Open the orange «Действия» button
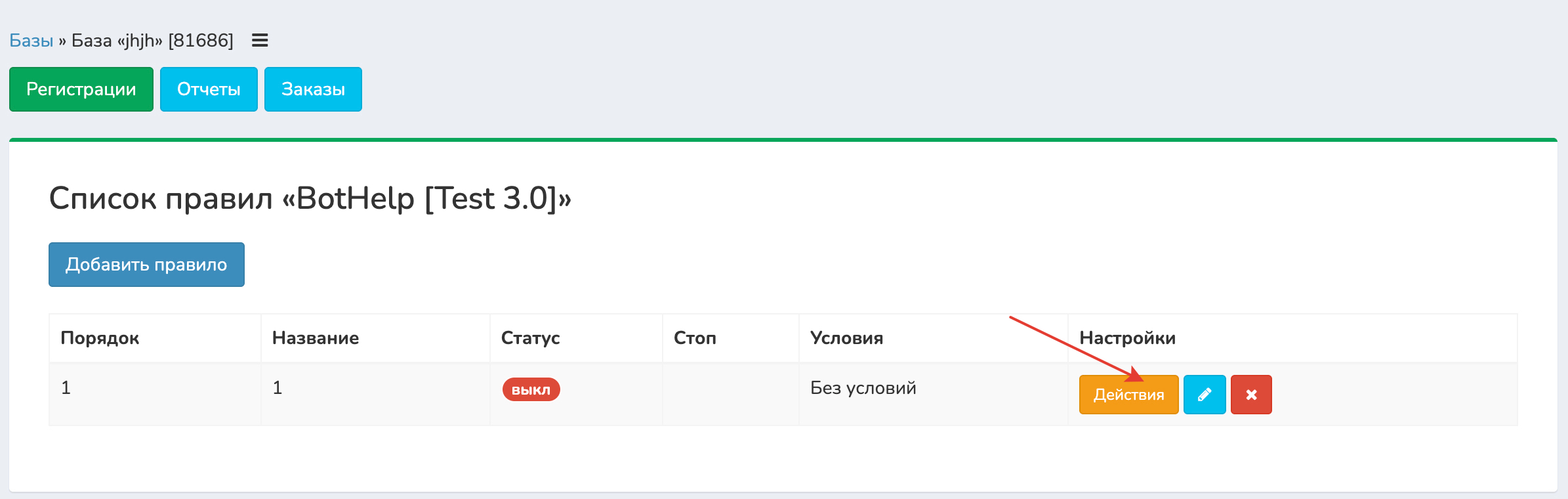The height and width of the screenshot is (499, 1568). coord(1128,395)
